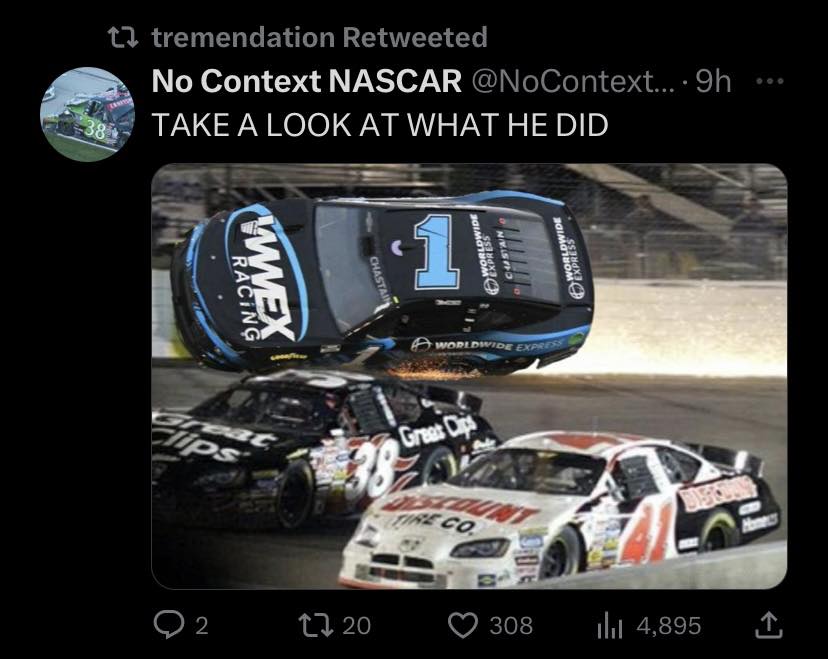Click the 4,895 views count
This screenshot has height=659, width=828.
tap(668, 626)
